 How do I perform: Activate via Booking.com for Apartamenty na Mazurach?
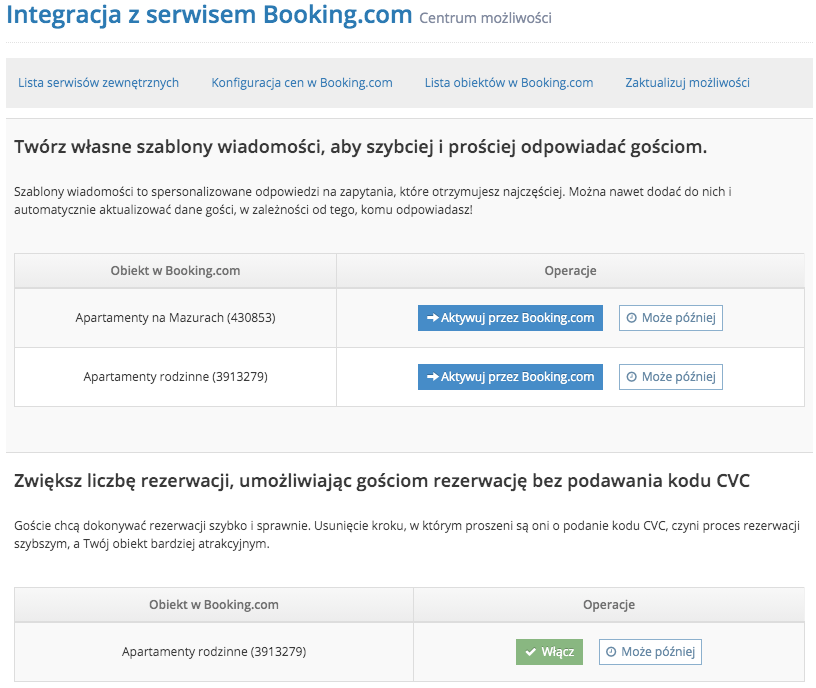(510, 318)
